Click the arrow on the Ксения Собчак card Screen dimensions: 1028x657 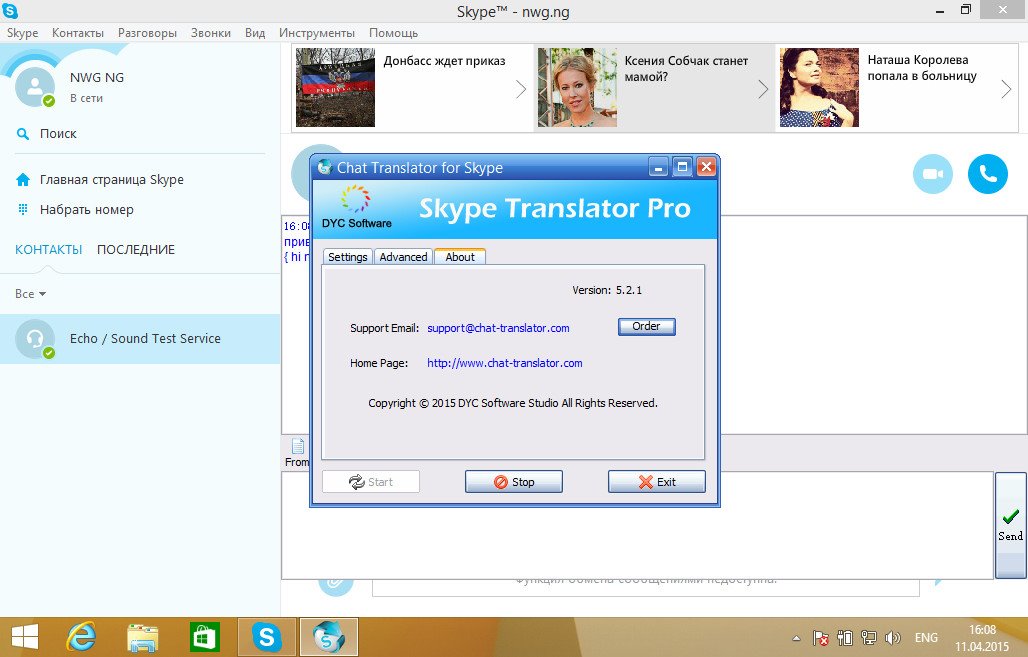[762, 89]
